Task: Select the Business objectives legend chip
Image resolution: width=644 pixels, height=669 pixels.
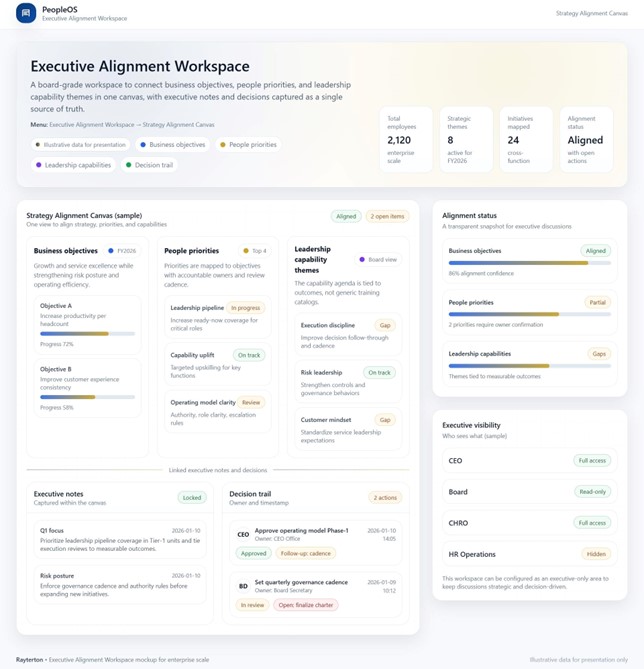Action: coord(172,145)
